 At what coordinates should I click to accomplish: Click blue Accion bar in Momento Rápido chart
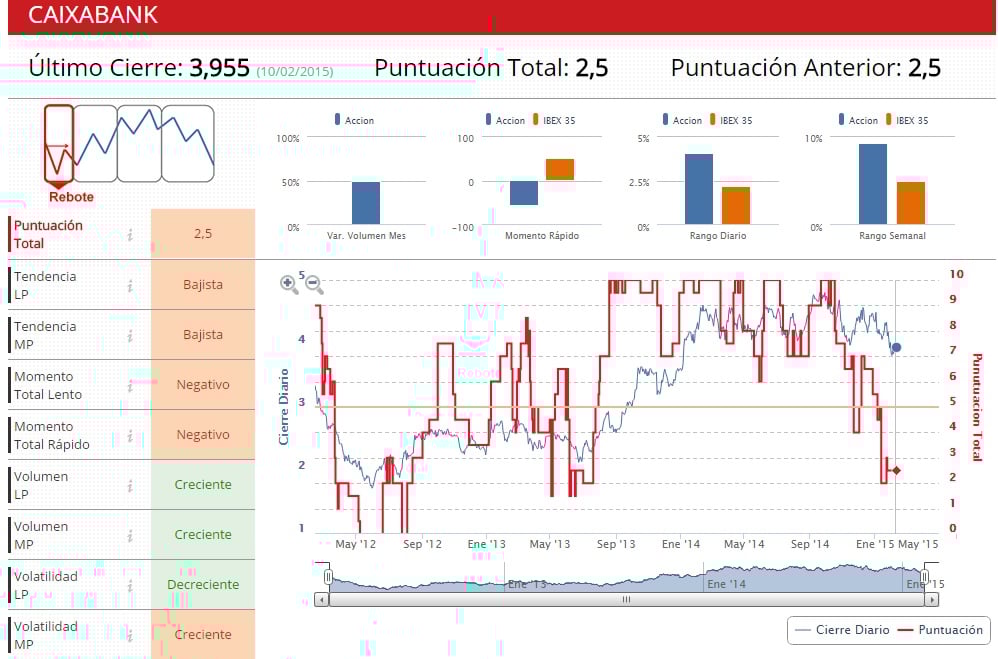(524, 193)
